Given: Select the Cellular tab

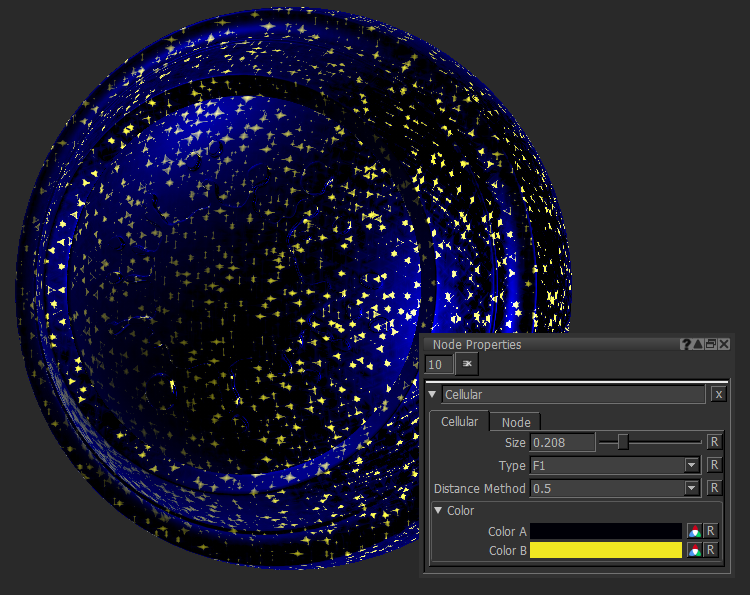Looking at the screenshot, I should tap(459, 422).
